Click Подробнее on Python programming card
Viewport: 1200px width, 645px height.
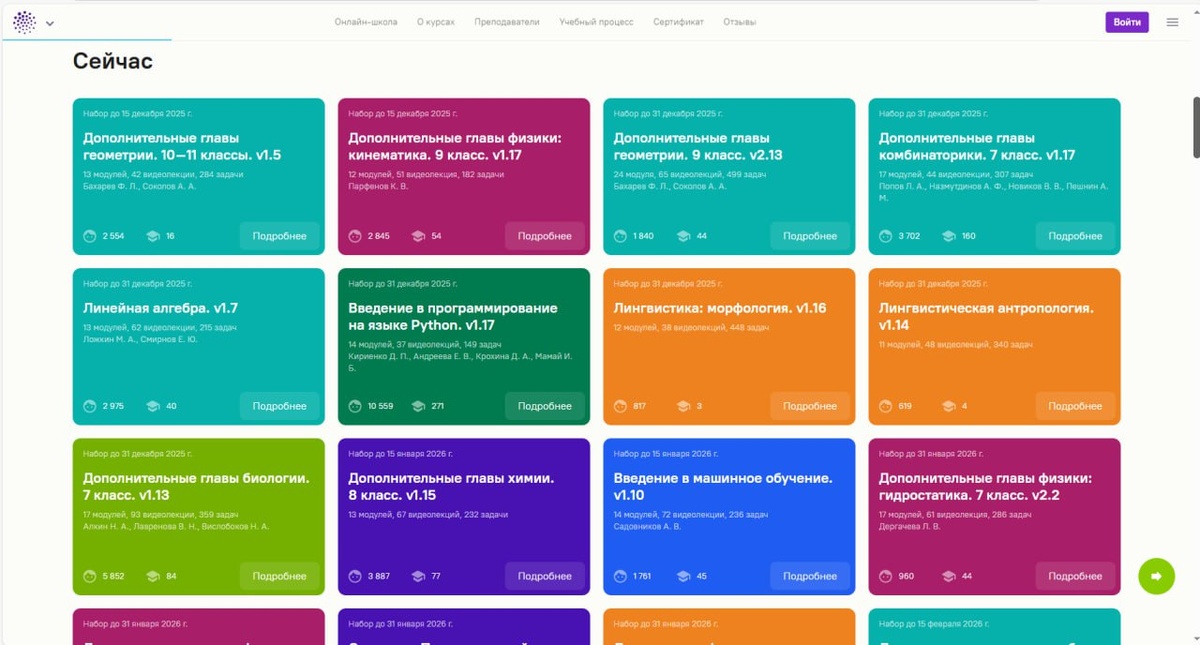[545, 406]
